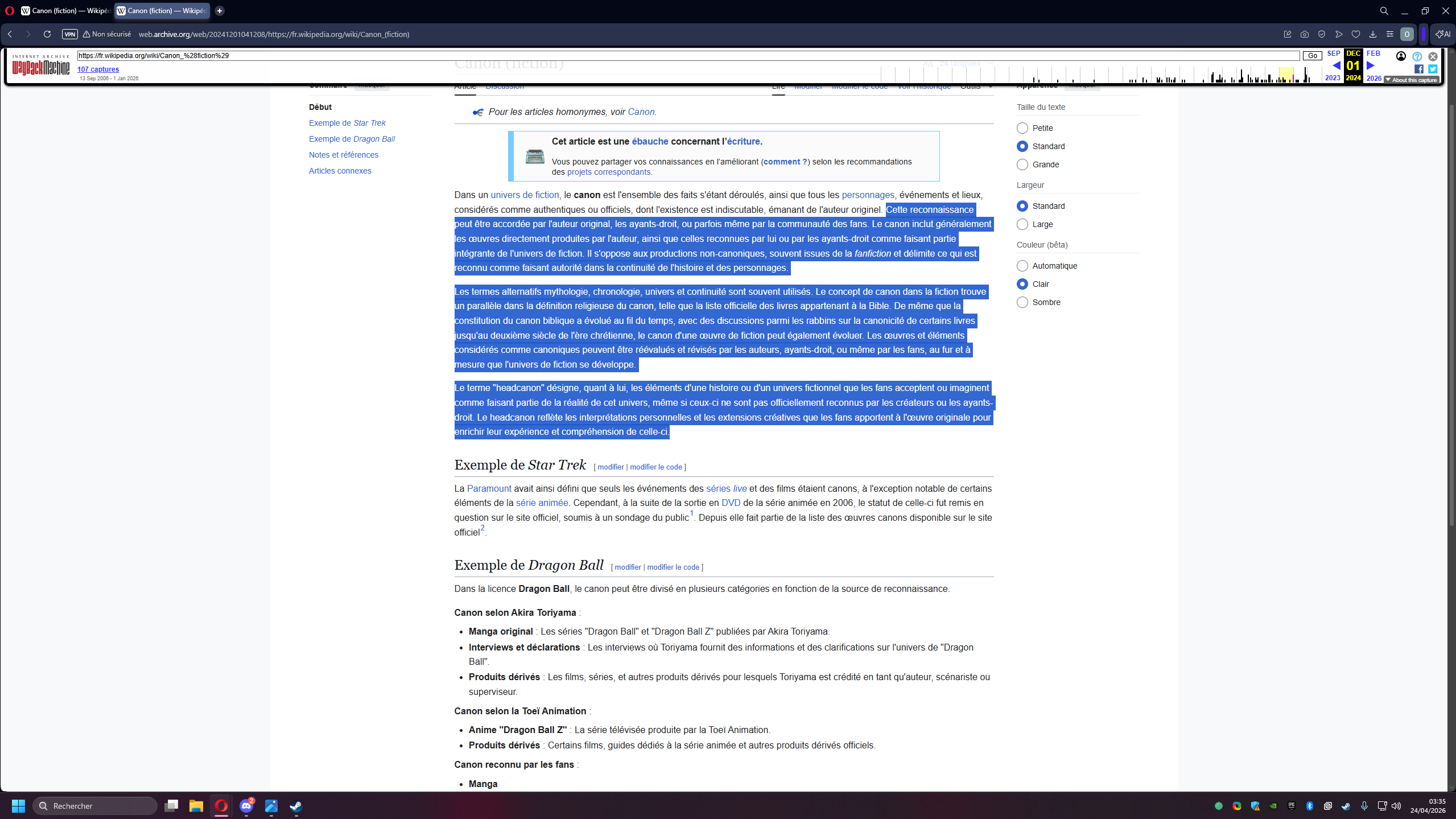Screen dimensions: 1456x819
Task: Switch to second Canon (fiction) browser tab
Action: [162, 11]
